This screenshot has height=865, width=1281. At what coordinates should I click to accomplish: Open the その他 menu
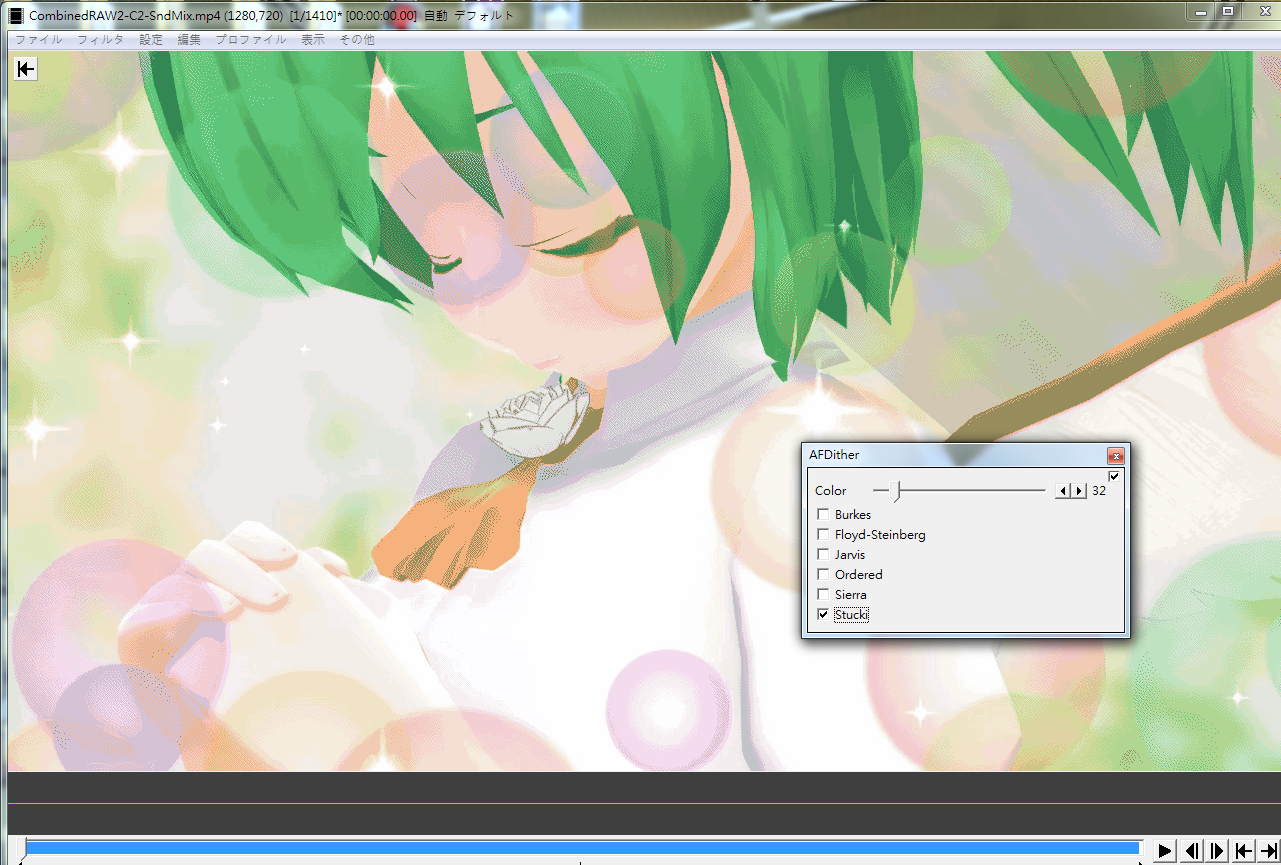pyautogui.click(x=357, y=39)
